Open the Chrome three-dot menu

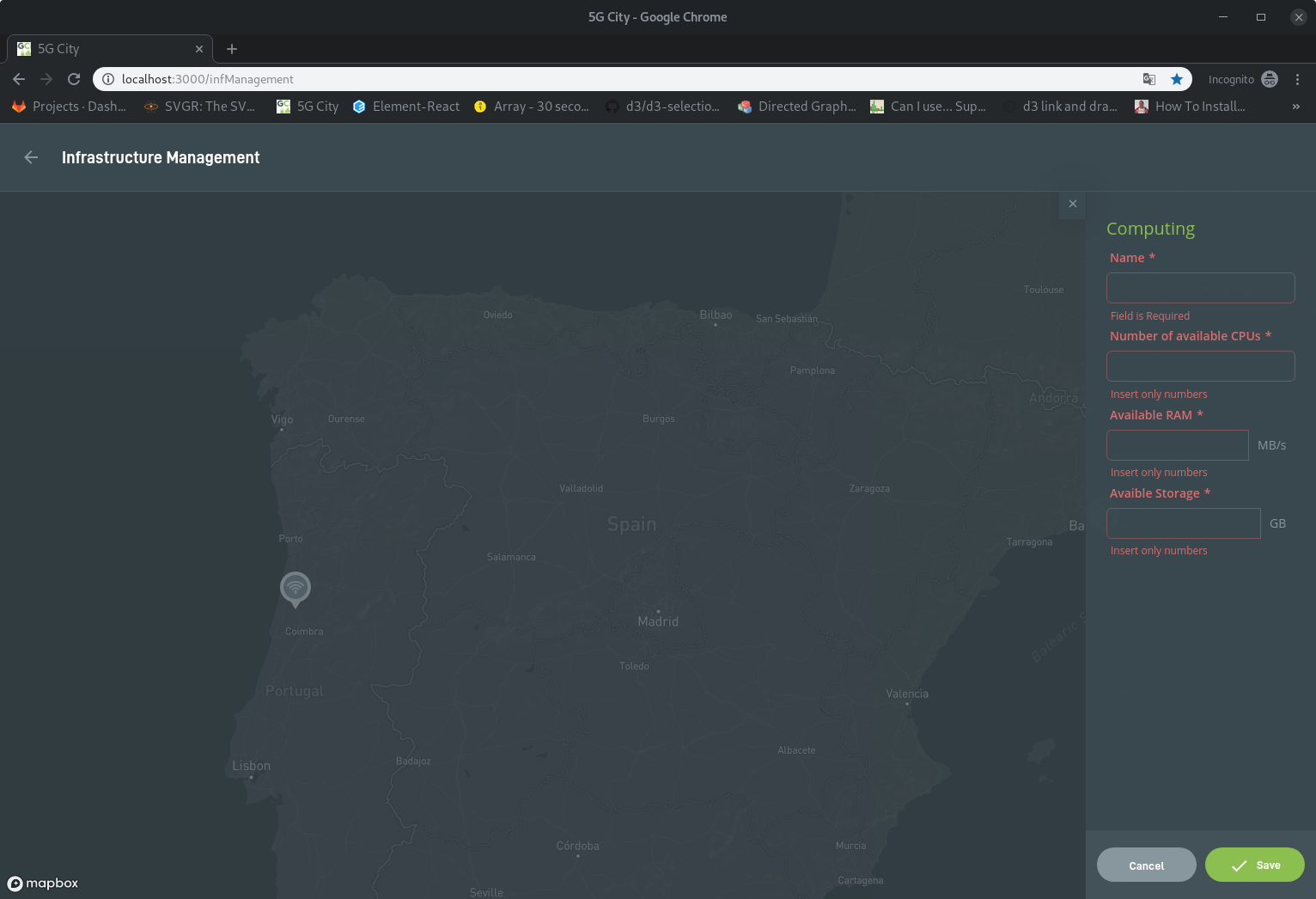(1298, 79)
